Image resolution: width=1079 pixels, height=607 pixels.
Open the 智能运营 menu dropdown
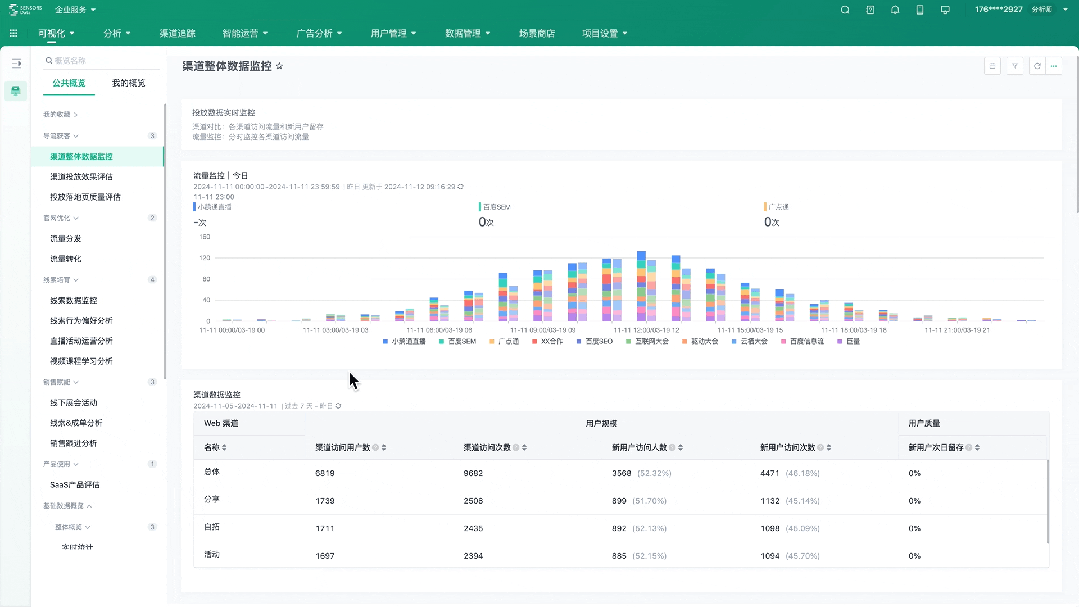click(245, 33)
